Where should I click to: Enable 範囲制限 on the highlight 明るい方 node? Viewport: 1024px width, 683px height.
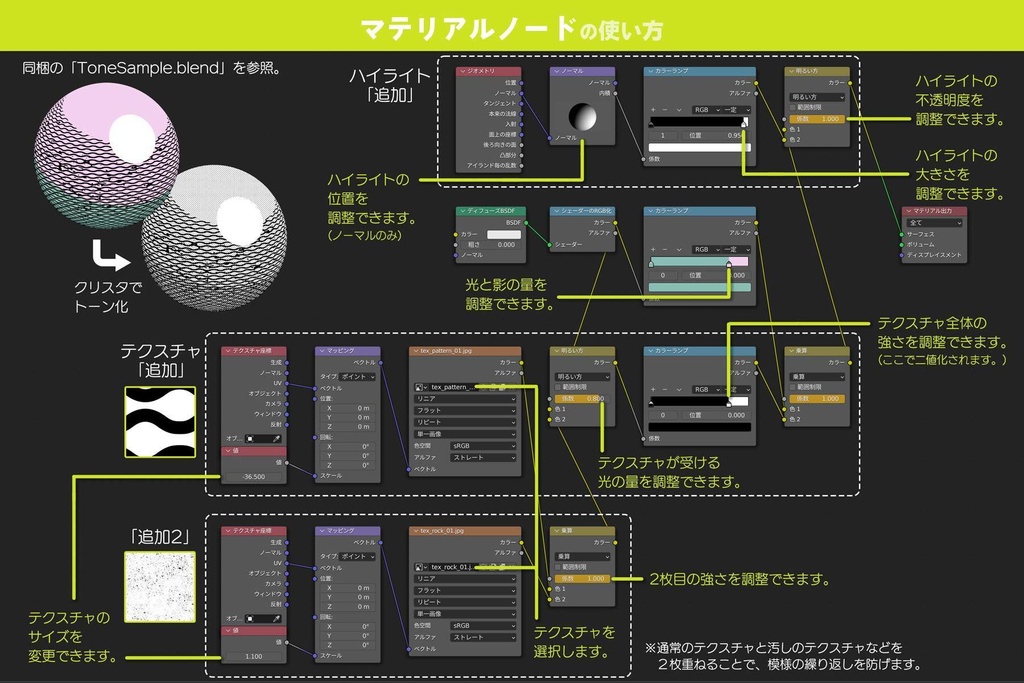pyautogui.click(x=792, y=106)
